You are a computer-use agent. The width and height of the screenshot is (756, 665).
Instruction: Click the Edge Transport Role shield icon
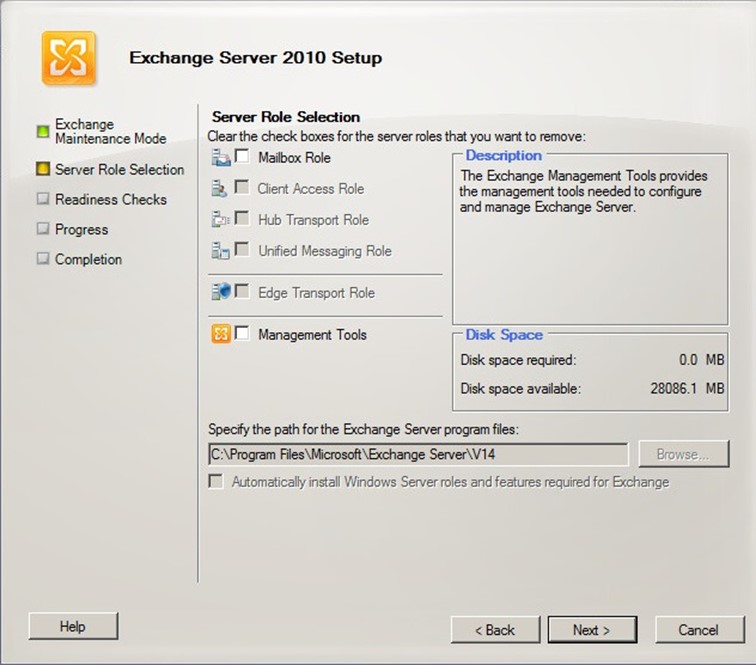(221, 292)
